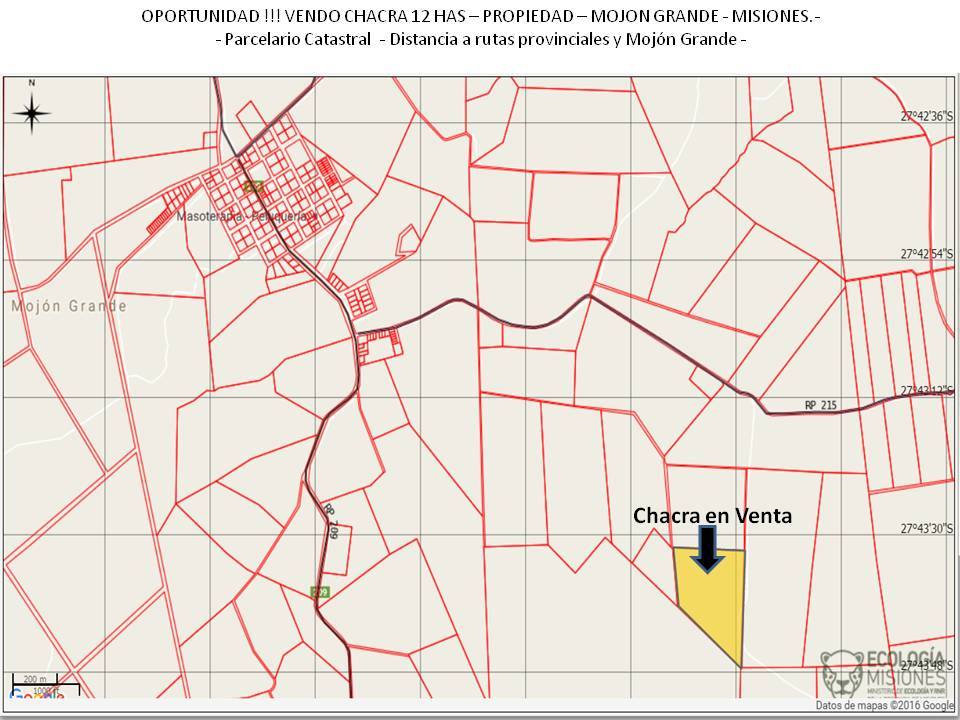Click the Google logo at bottom left
960x720 pixels.
pos(28,696)
